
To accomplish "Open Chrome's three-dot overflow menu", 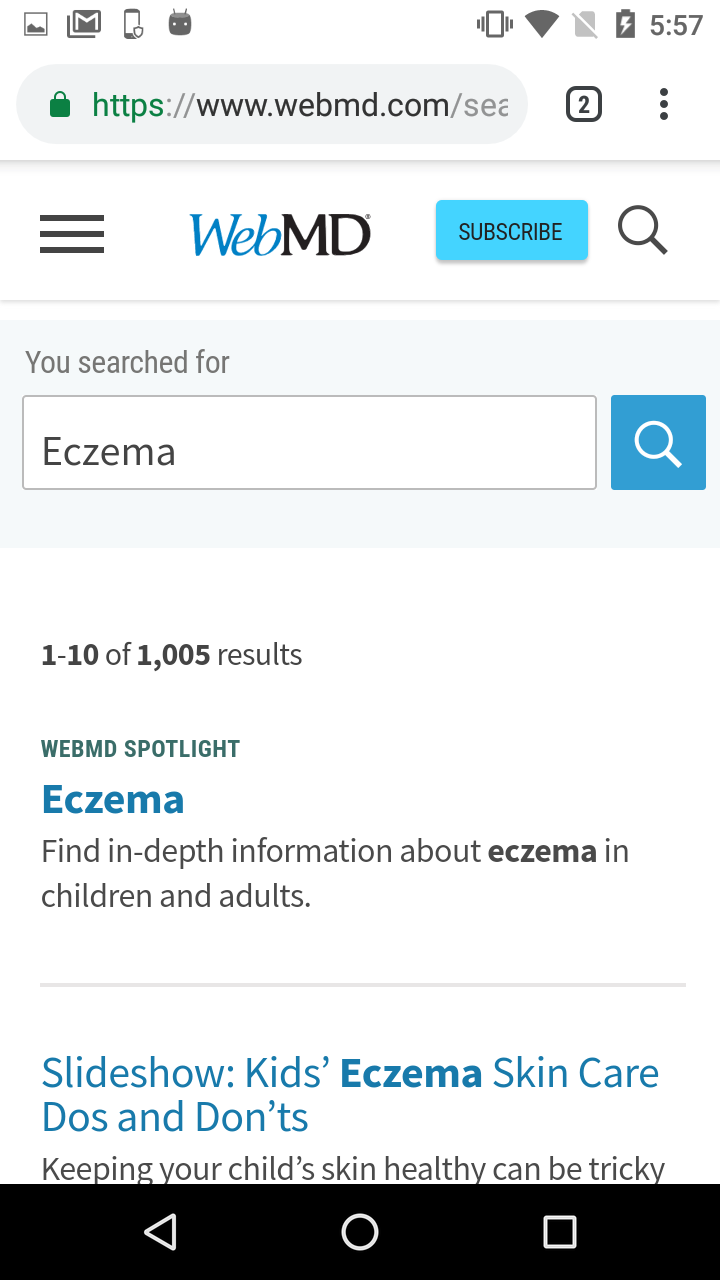I will click(x=663, y=104).
